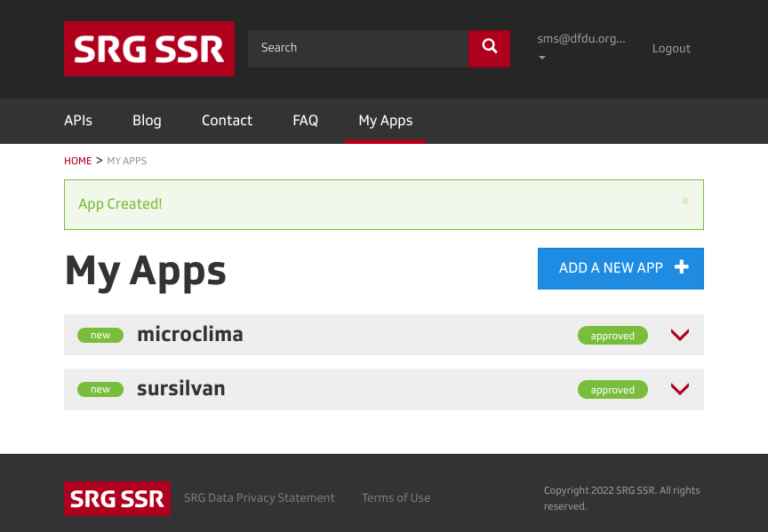This screenshot has height=532, width=768.
Task: Click the SRG SSR header logo
Action: click(x=149, y=49)
